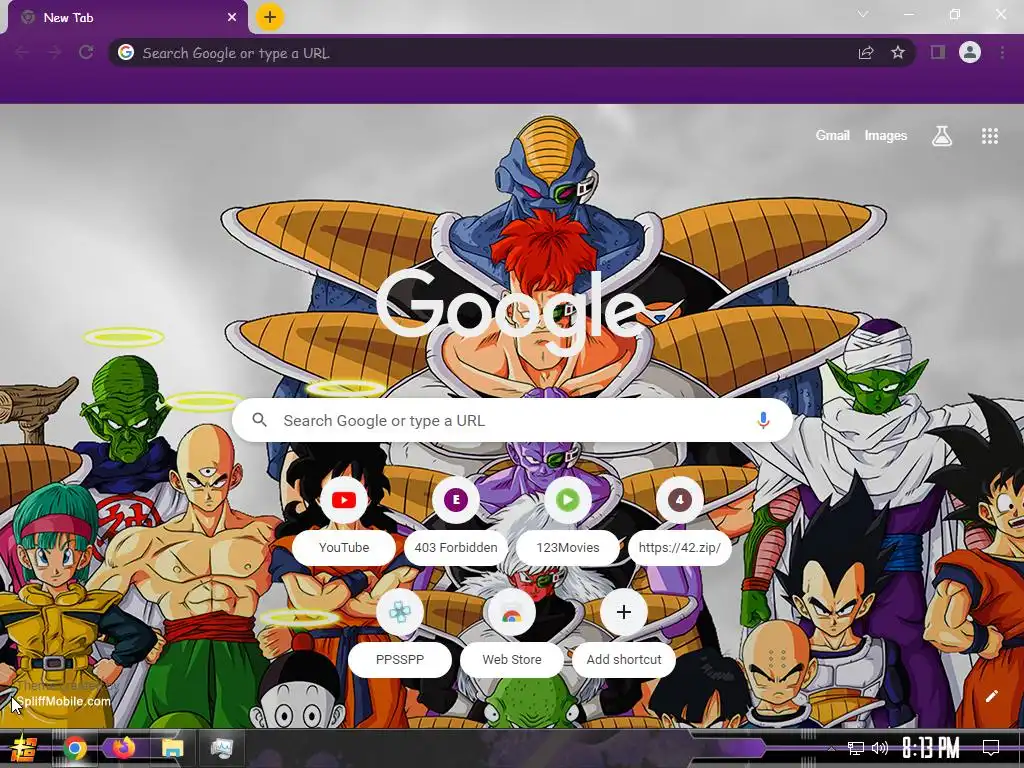1024x768 pixels.
Task: Close the New Tab tab
Action: [x=232, y=18]
